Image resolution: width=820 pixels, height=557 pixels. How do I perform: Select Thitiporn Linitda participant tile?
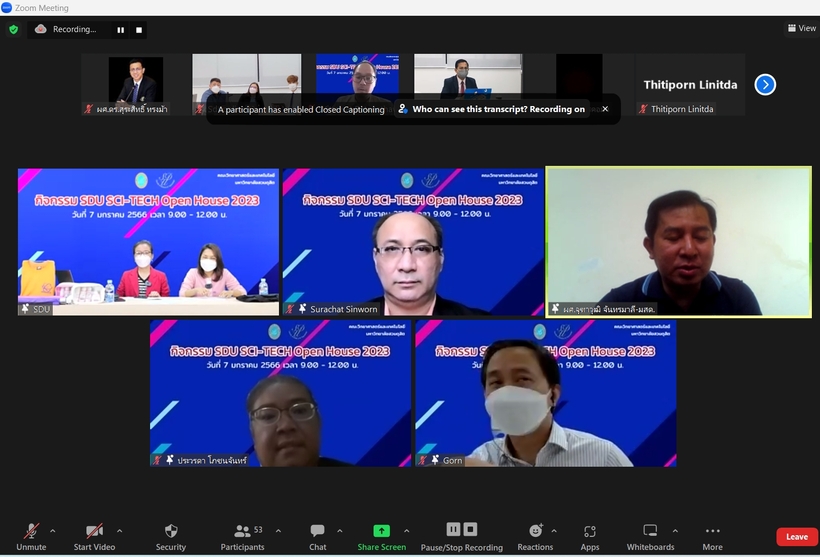690,84
